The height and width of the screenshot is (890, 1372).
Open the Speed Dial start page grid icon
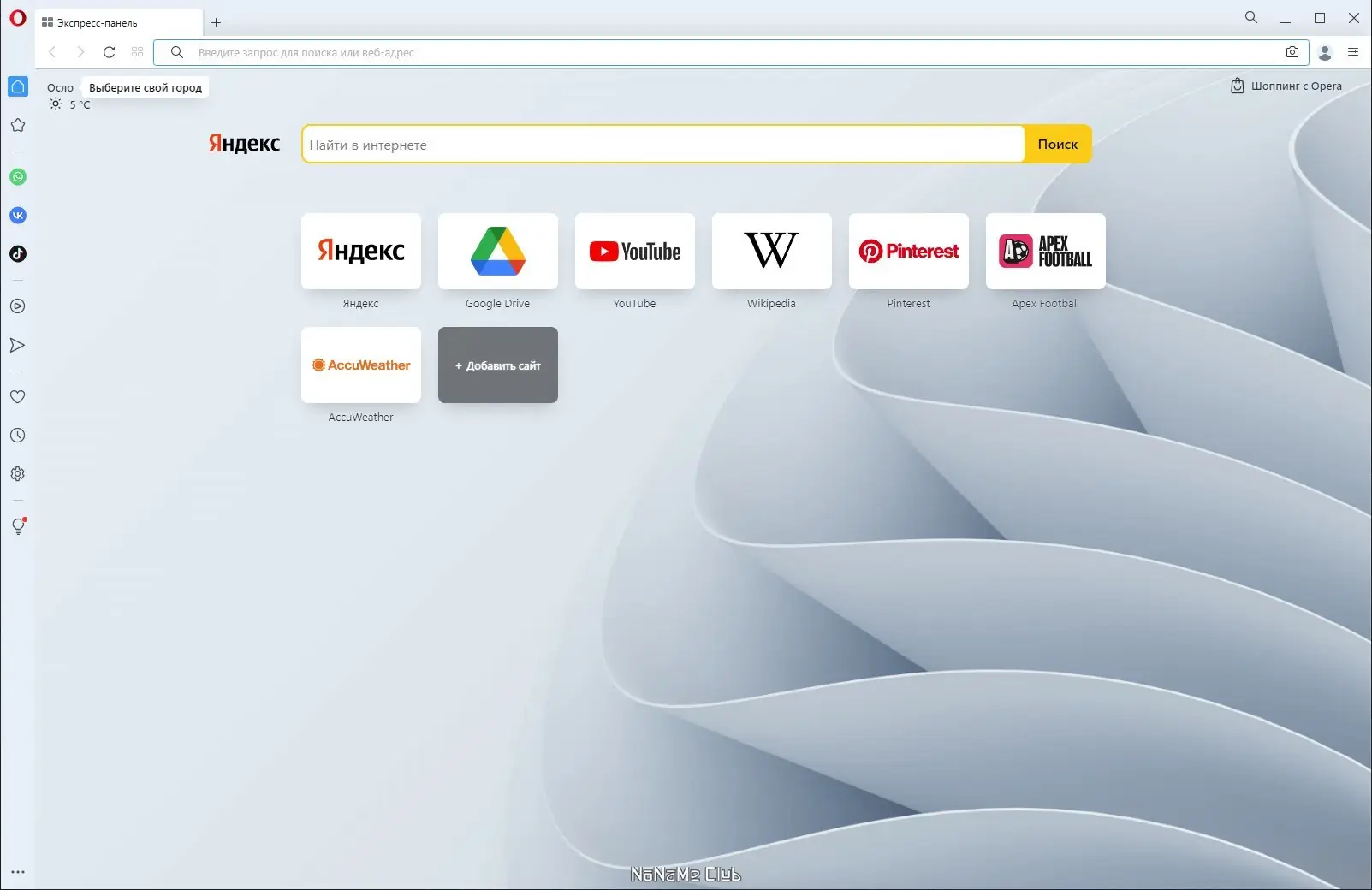(137, 52)
